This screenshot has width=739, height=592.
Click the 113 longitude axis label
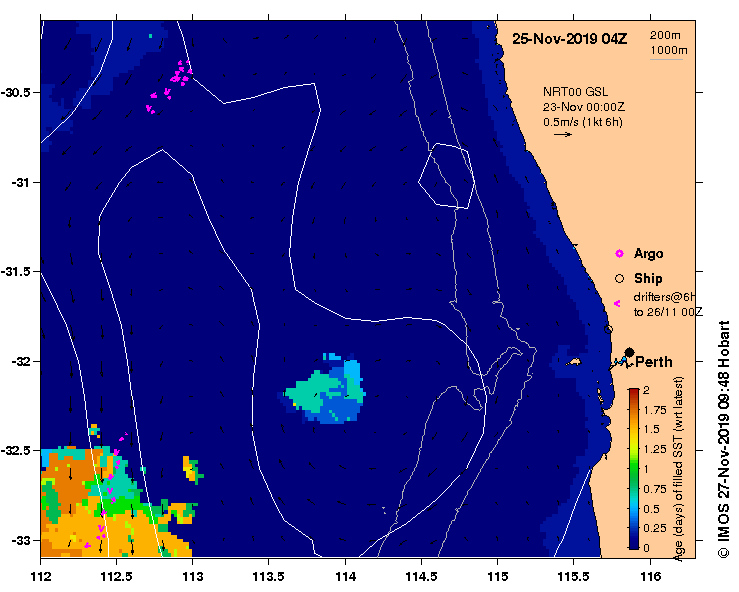(192, 576)
